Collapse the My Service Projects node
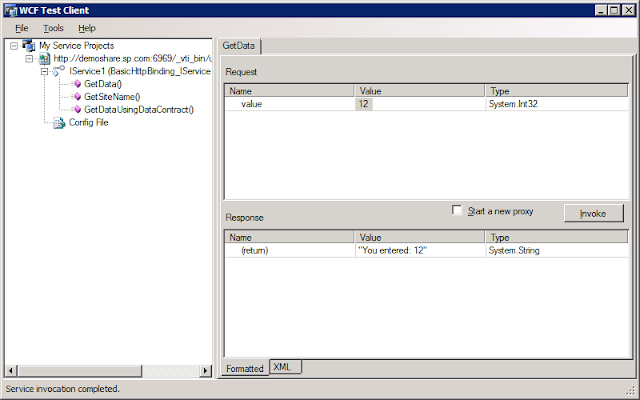The height and width of the screenshot is (400, 640). [x=14, y=46]
